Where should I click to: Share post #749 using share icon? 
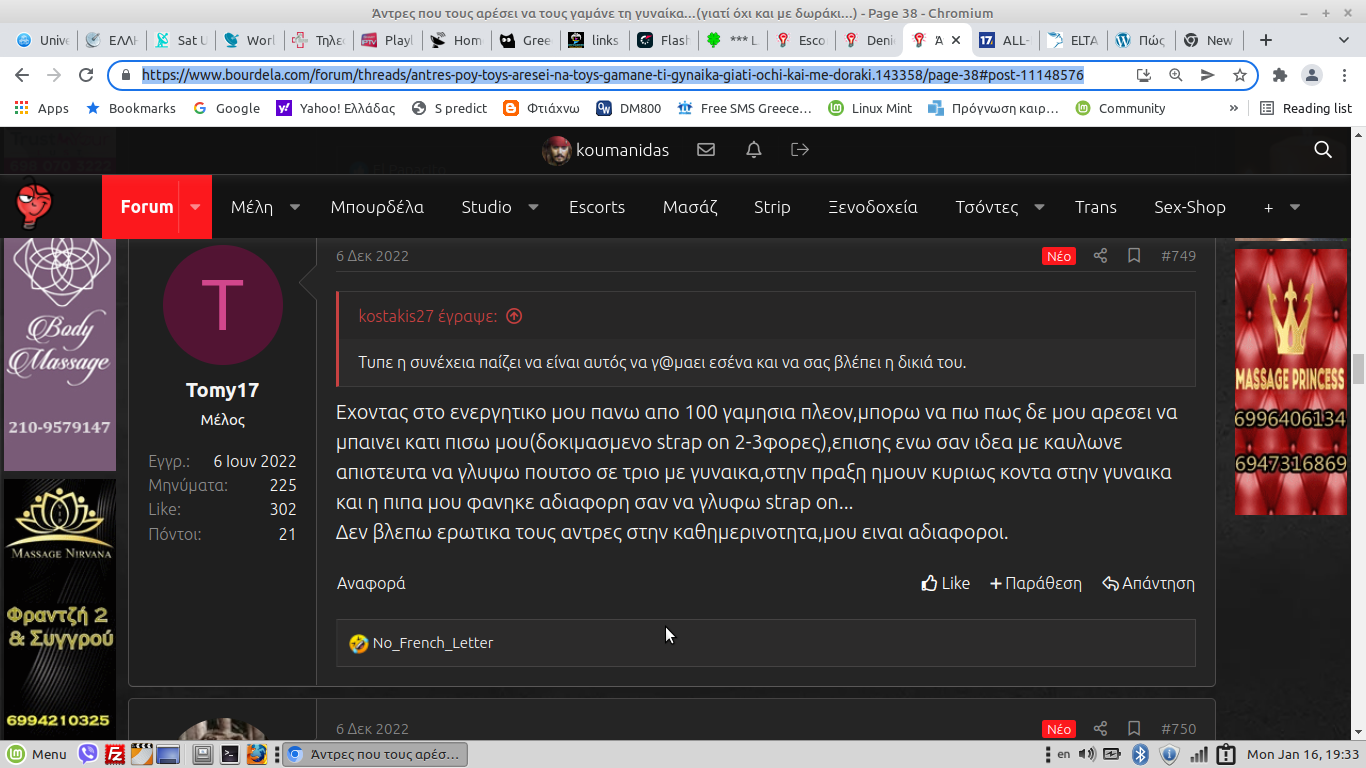click(x=1100, y=256)
